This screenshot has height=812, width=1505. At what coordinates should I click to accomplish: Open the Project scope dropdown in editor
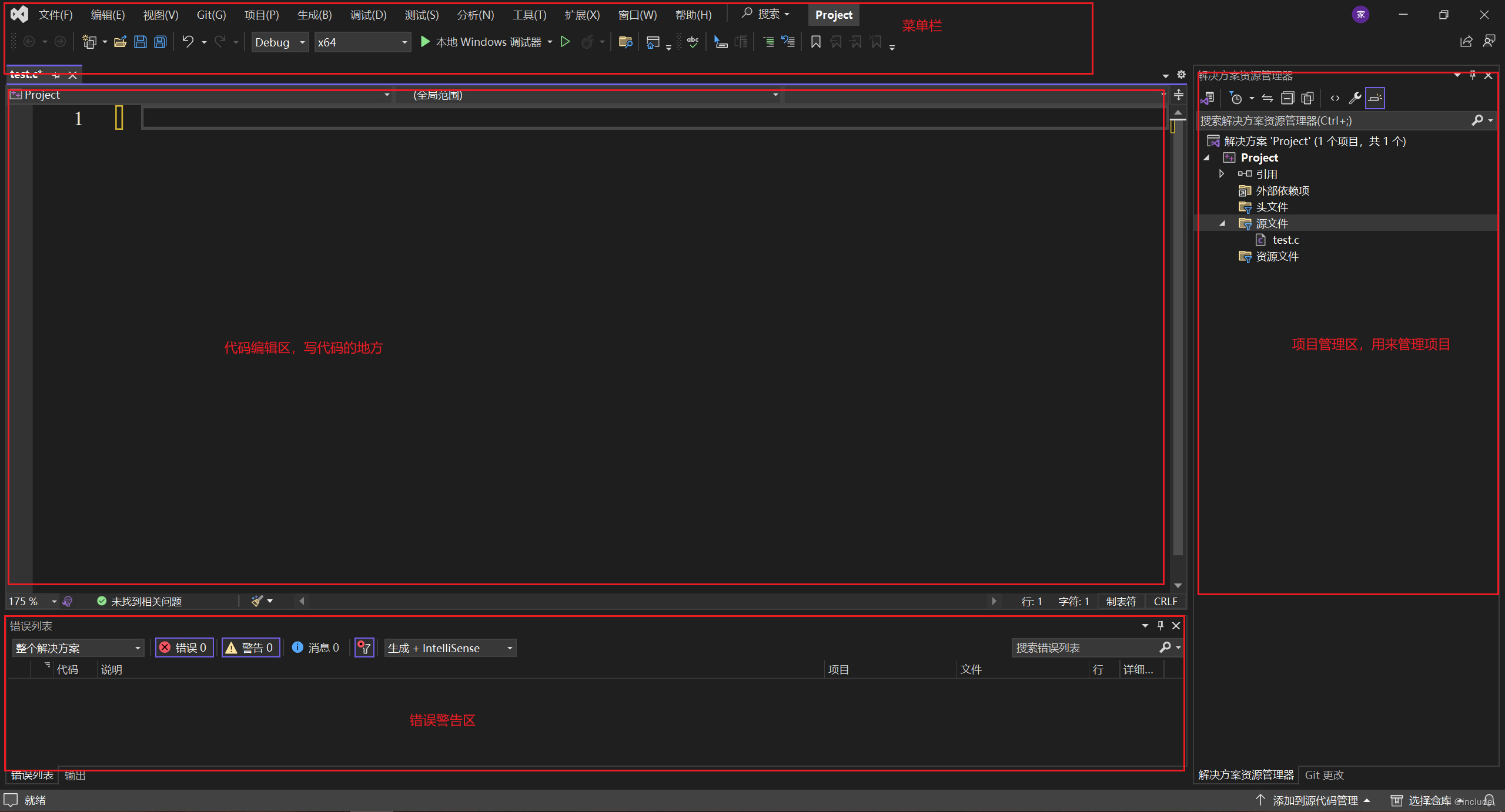(200, 95)
